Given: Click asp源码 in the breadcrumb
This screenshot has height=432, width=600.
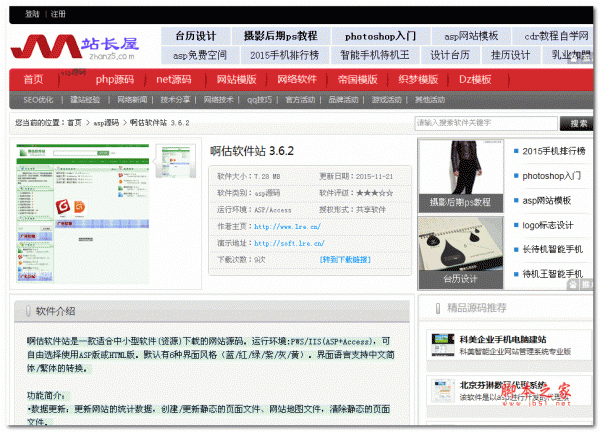Looking at the screenshot, I should 106,123.
